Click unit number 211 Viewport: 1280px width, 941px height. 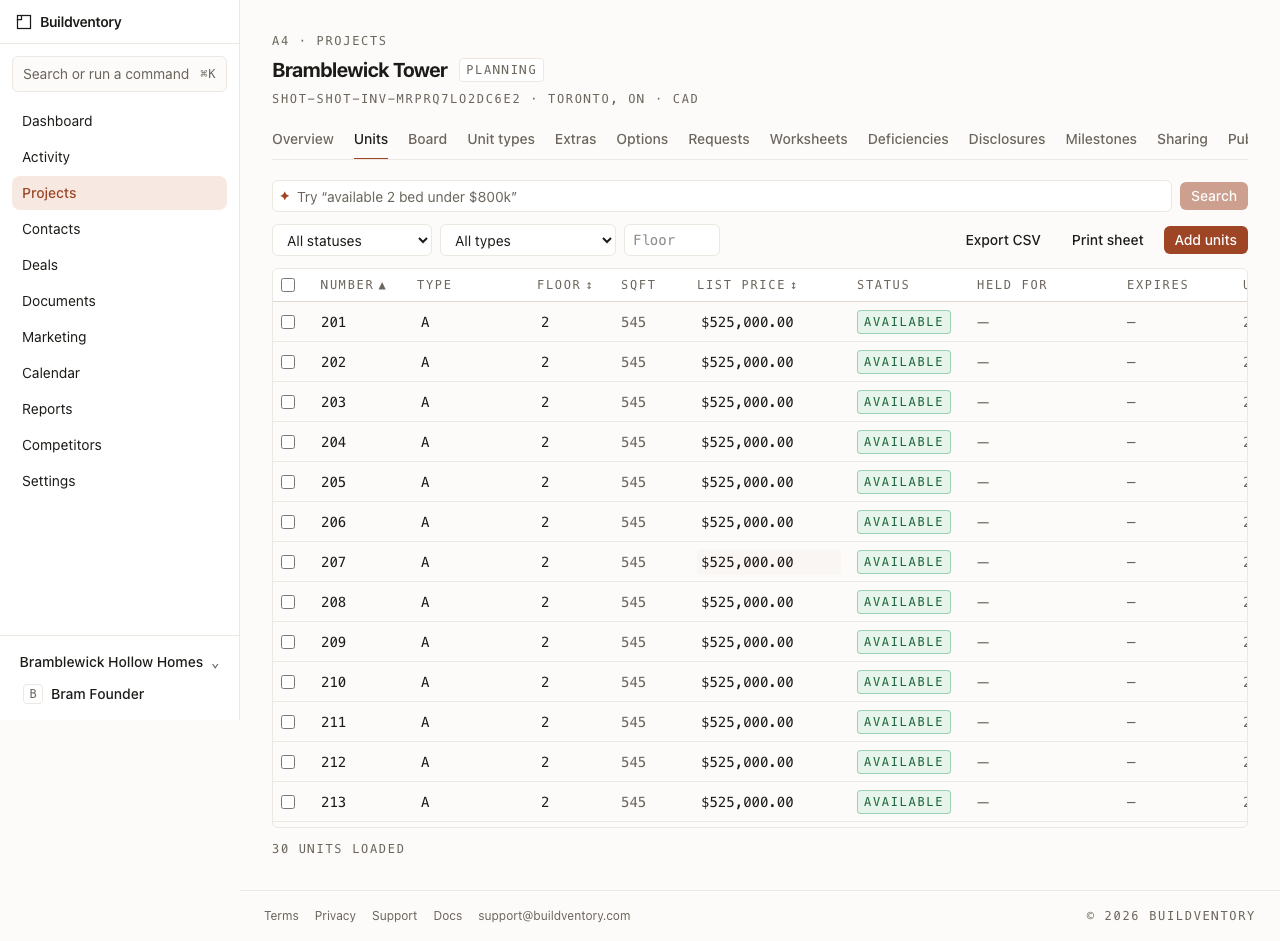[333, 722]
